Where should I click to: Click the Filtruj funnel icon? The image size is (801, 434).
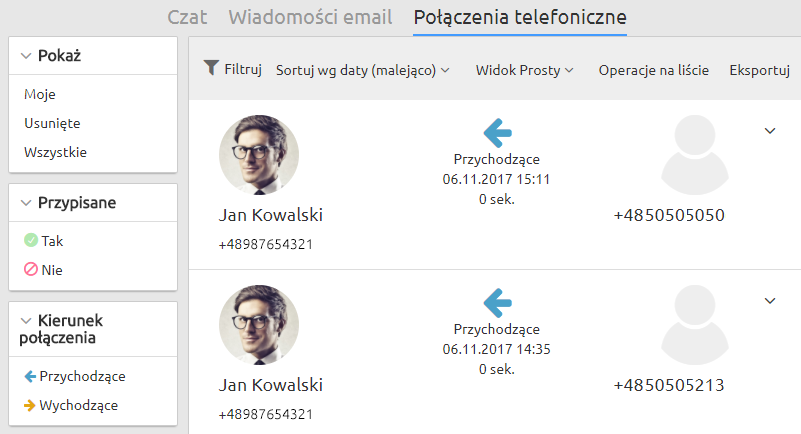[210, 68]
